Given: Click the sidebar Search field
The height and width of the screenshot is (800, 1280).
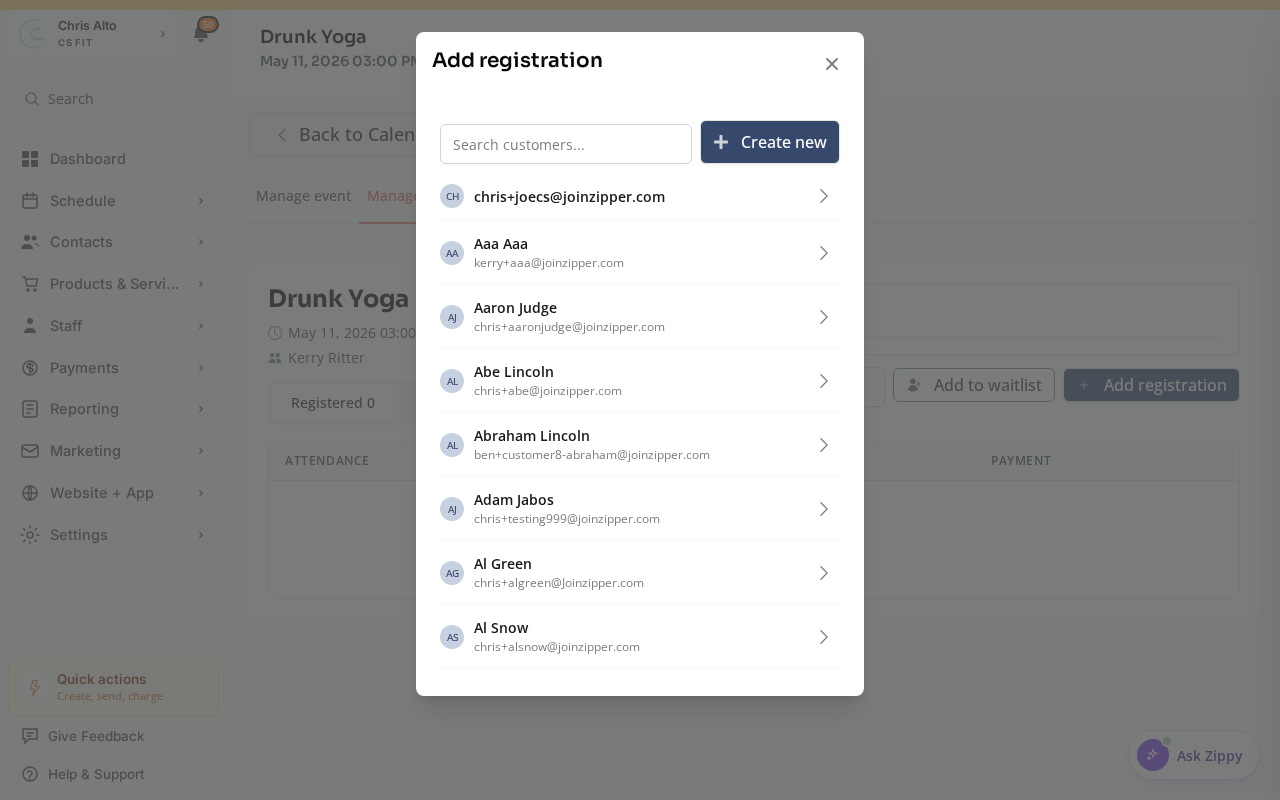Looking at the screenshot, I should 113,99.
